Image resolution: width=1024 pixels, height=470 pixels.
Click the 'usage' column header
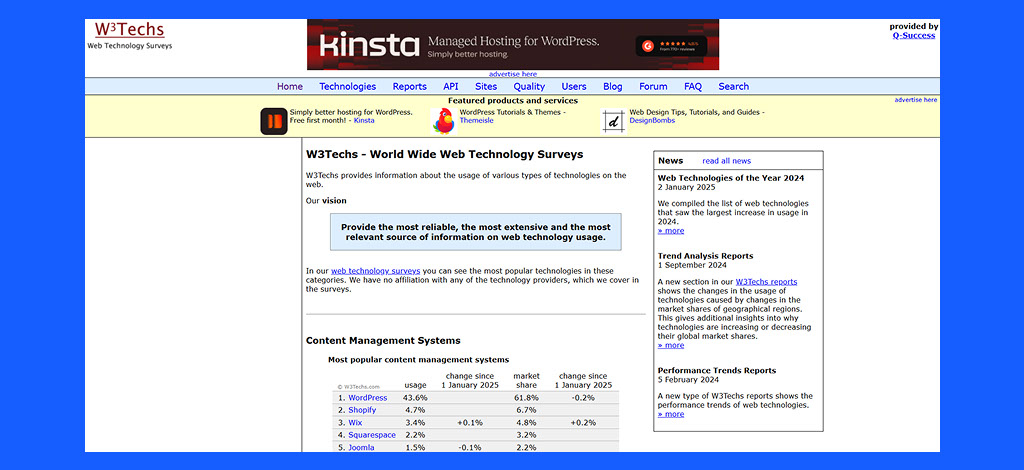click(x=415, y=385)
